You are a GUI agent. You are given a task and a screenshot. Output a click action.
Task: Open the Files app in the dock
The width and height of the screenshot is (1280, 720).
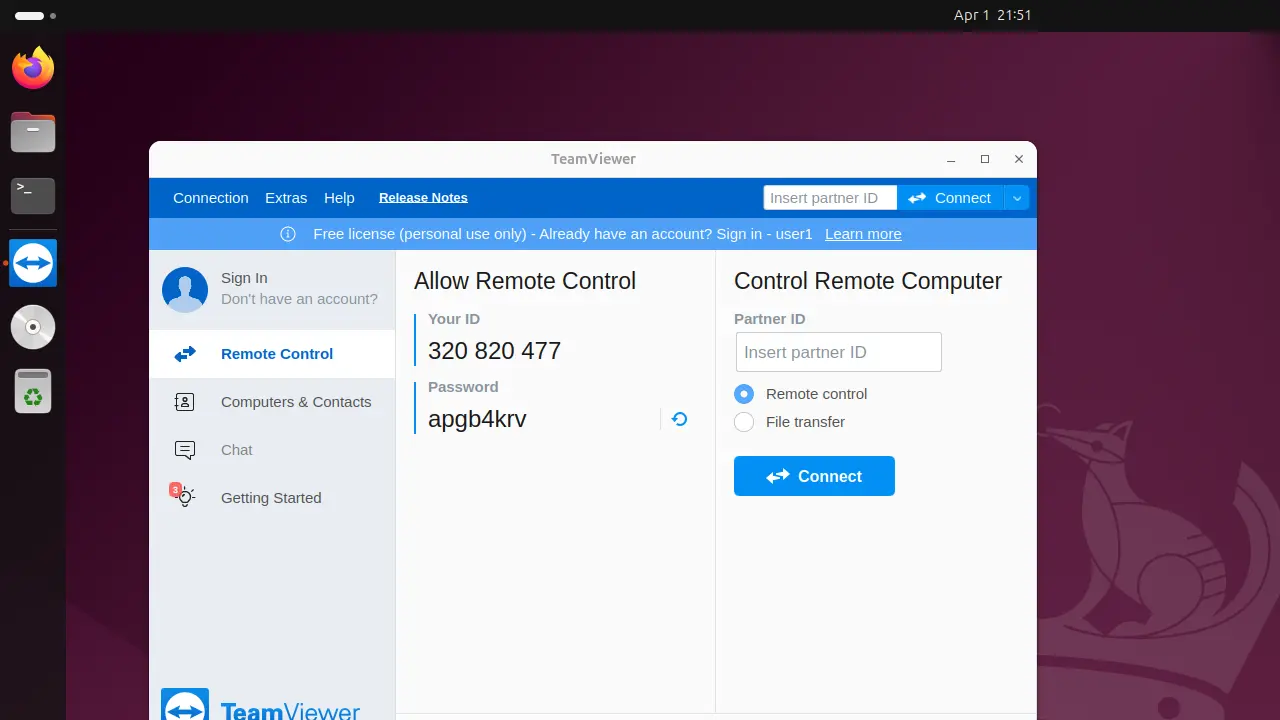click(x=33, y=132)
